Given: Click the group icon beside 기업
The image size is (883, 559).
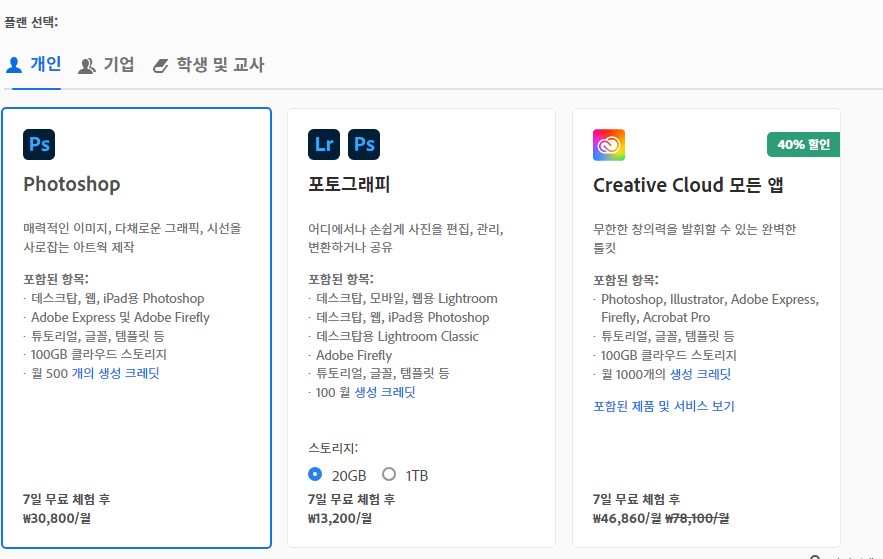Looking at the screenshot, I should coord(87,66).
